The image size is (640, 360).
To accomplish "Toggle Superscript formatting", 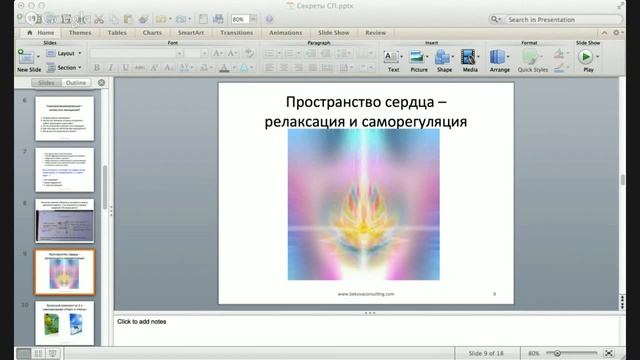I will [x=154, y=68].
